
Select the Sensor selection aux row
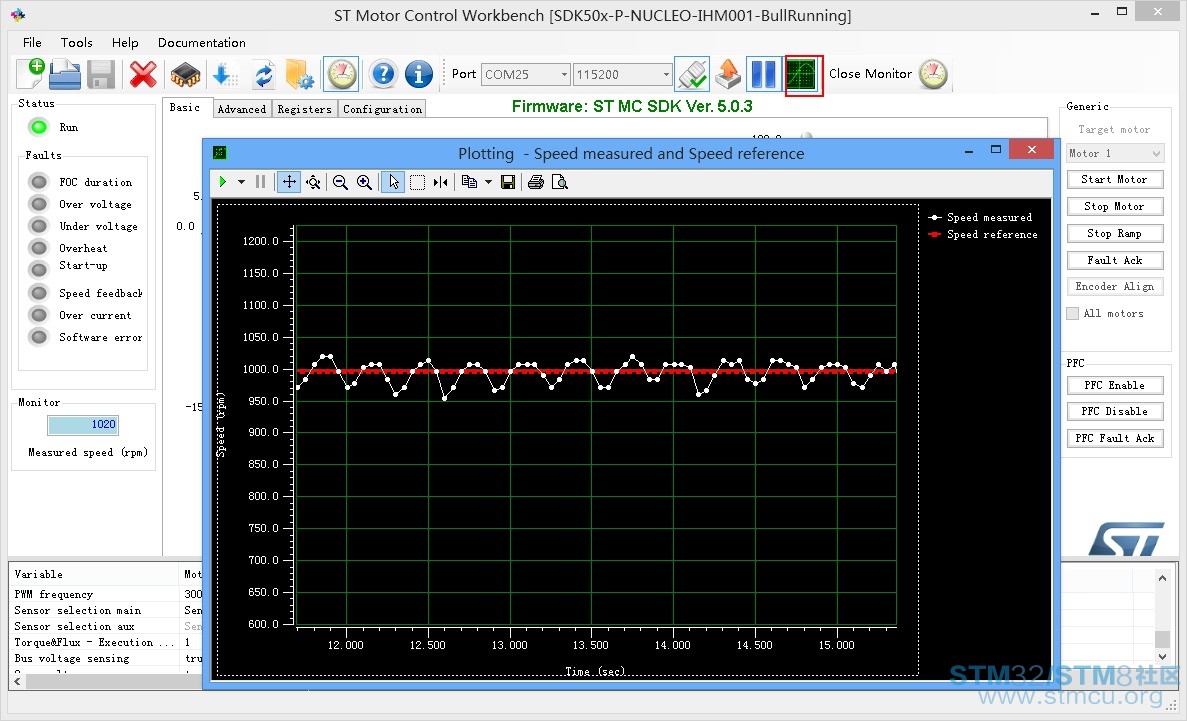coord(107,626)
